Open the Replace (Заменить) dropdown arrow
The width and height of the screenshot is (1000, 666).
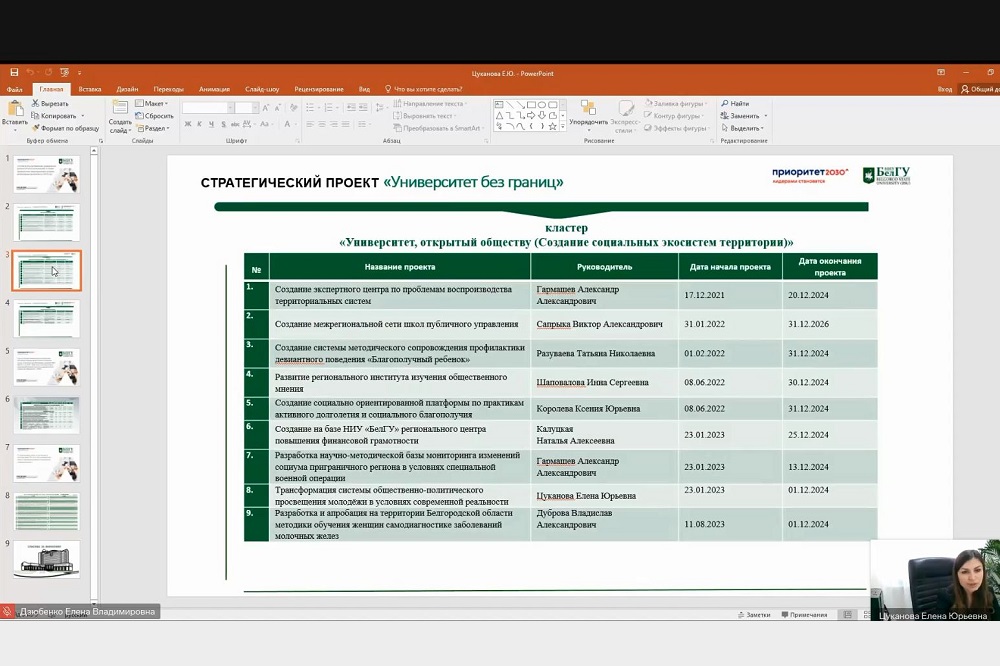coord(766,116)
